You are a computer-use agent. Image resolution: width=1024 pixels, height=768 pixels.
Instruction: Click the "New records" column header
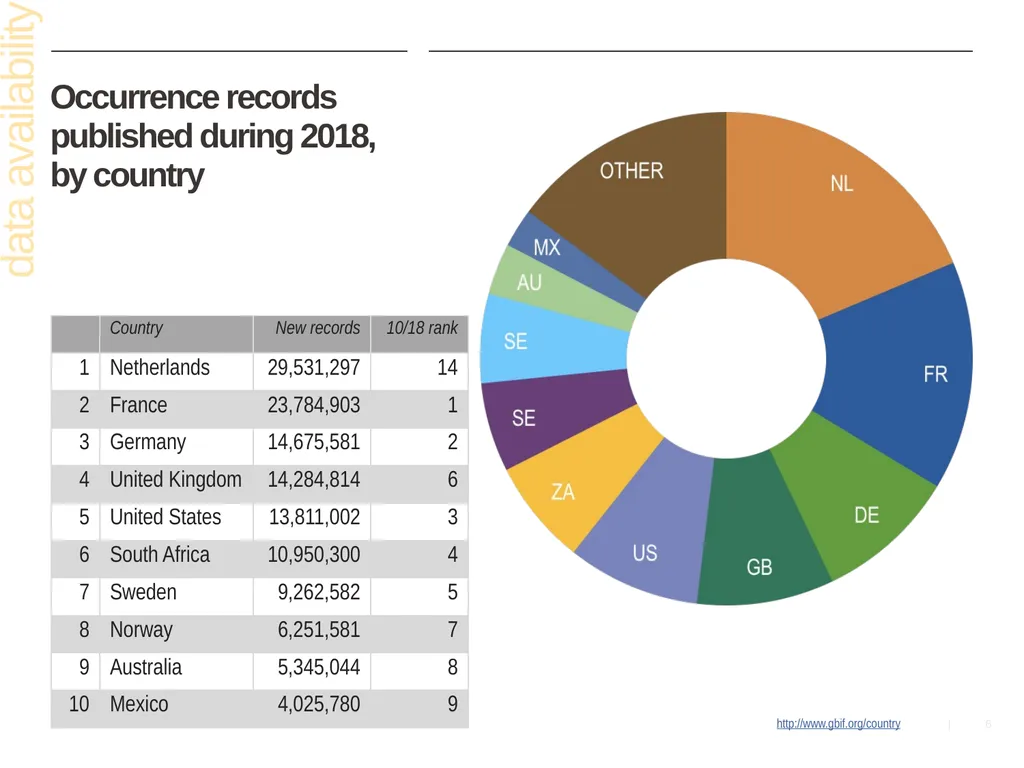[312, 334]
